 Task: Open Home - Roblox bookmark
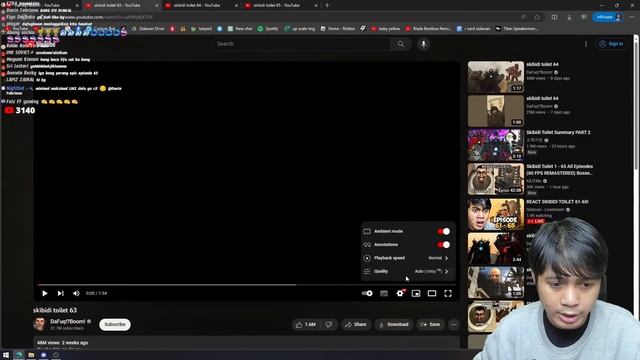coord(338,29)
